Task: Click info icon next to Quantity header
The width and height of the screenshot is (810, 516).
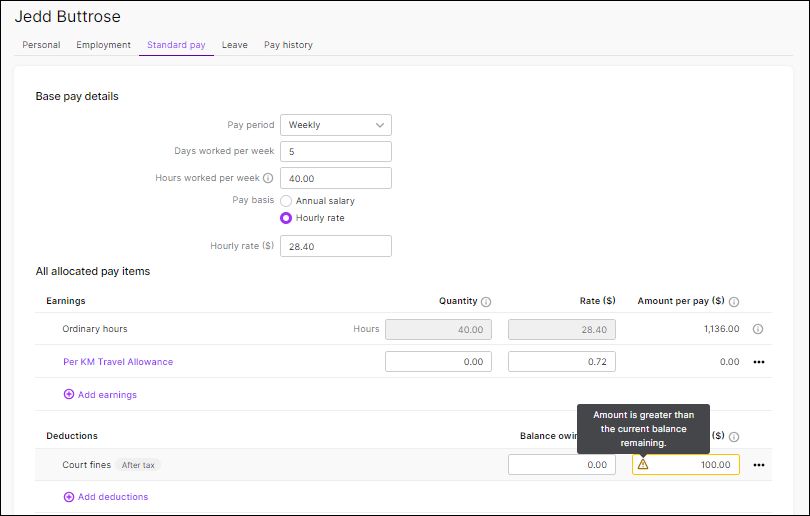Action: pyautogui.click(x=486, y=301)
